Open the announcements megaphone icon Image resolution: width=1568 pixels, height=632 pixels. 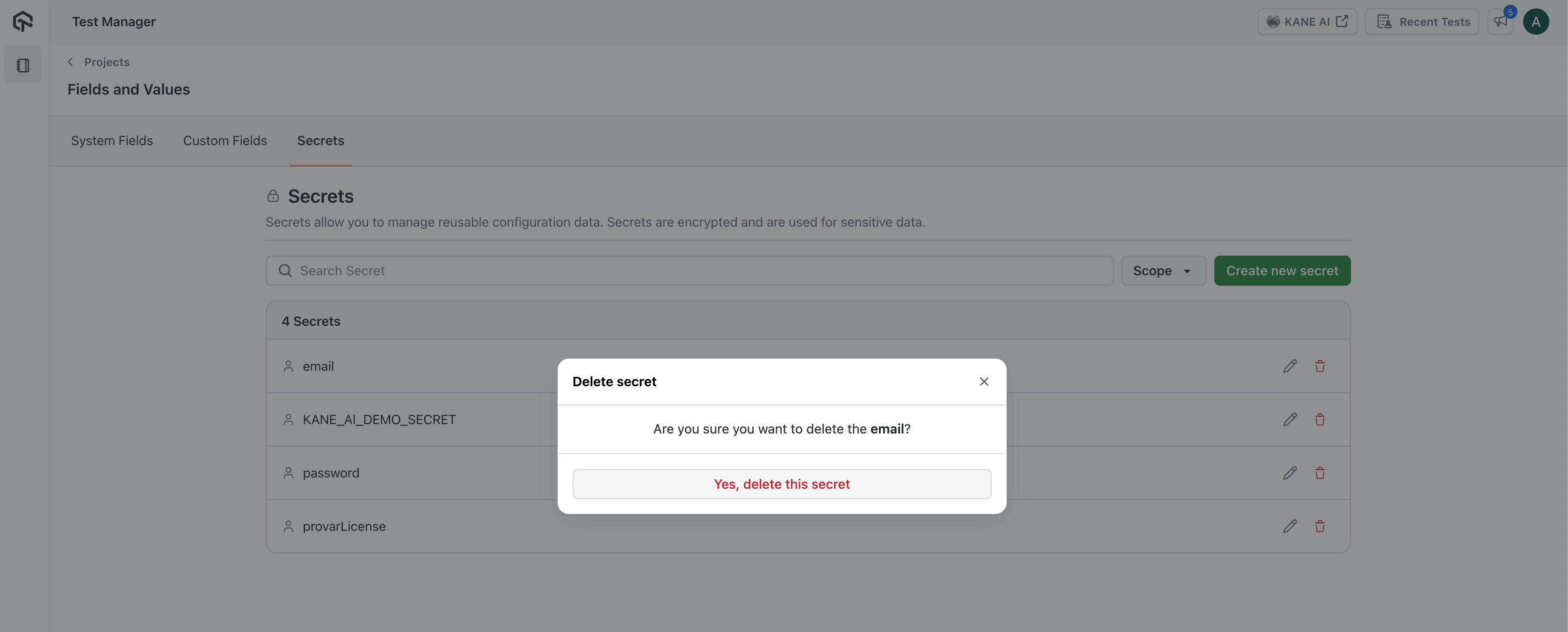[1501, 22]
